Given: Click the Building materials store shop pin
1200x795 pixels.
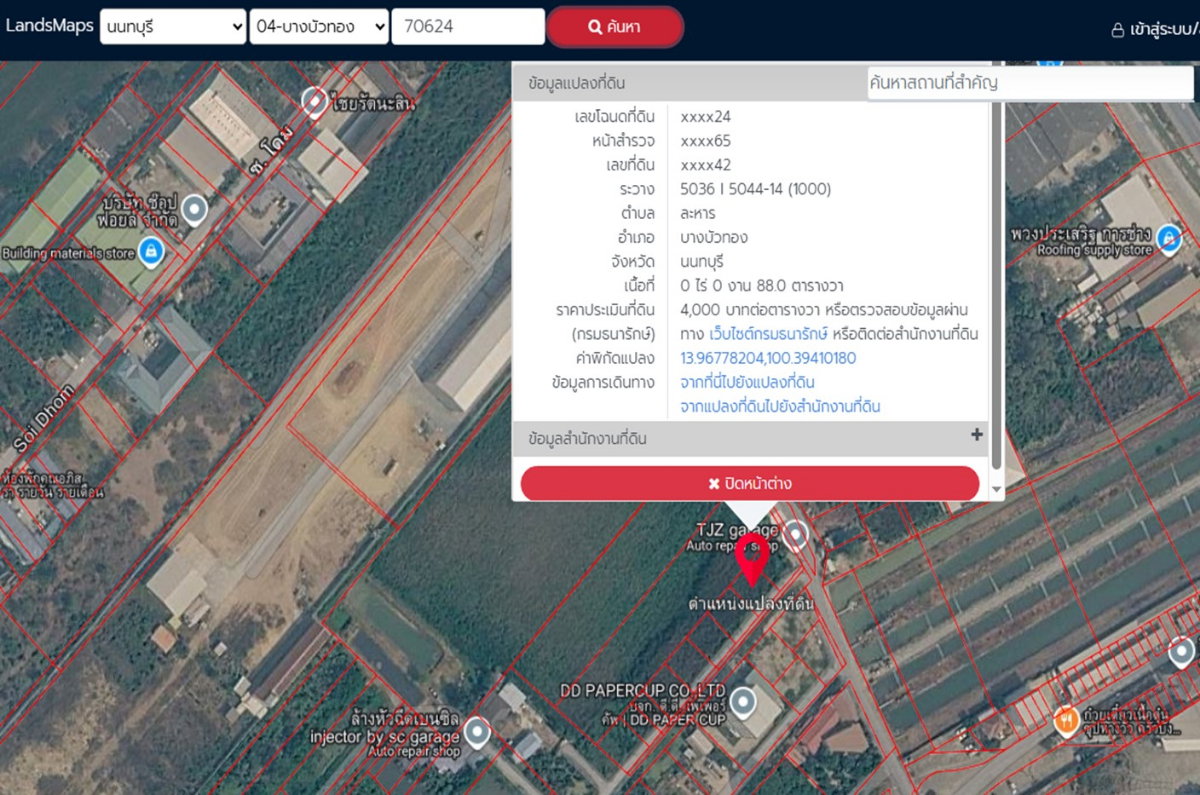Looking at the screenshot, I should pos(150,252).
